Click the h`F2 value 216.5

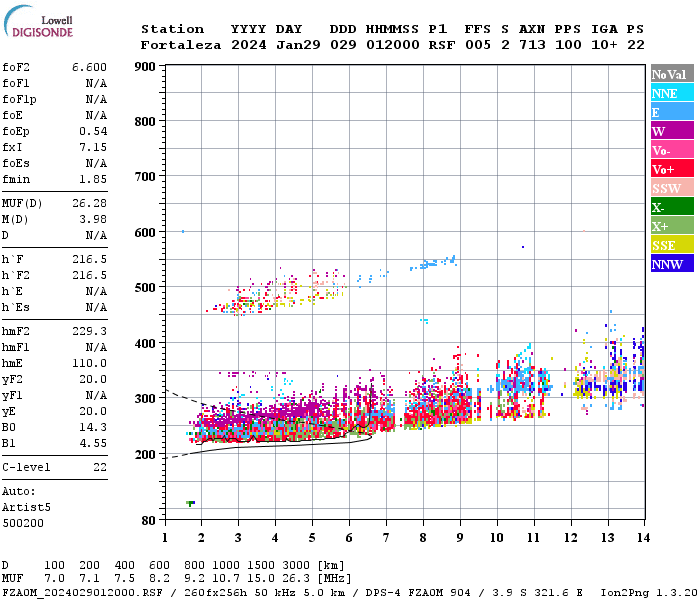click(89, 275)
